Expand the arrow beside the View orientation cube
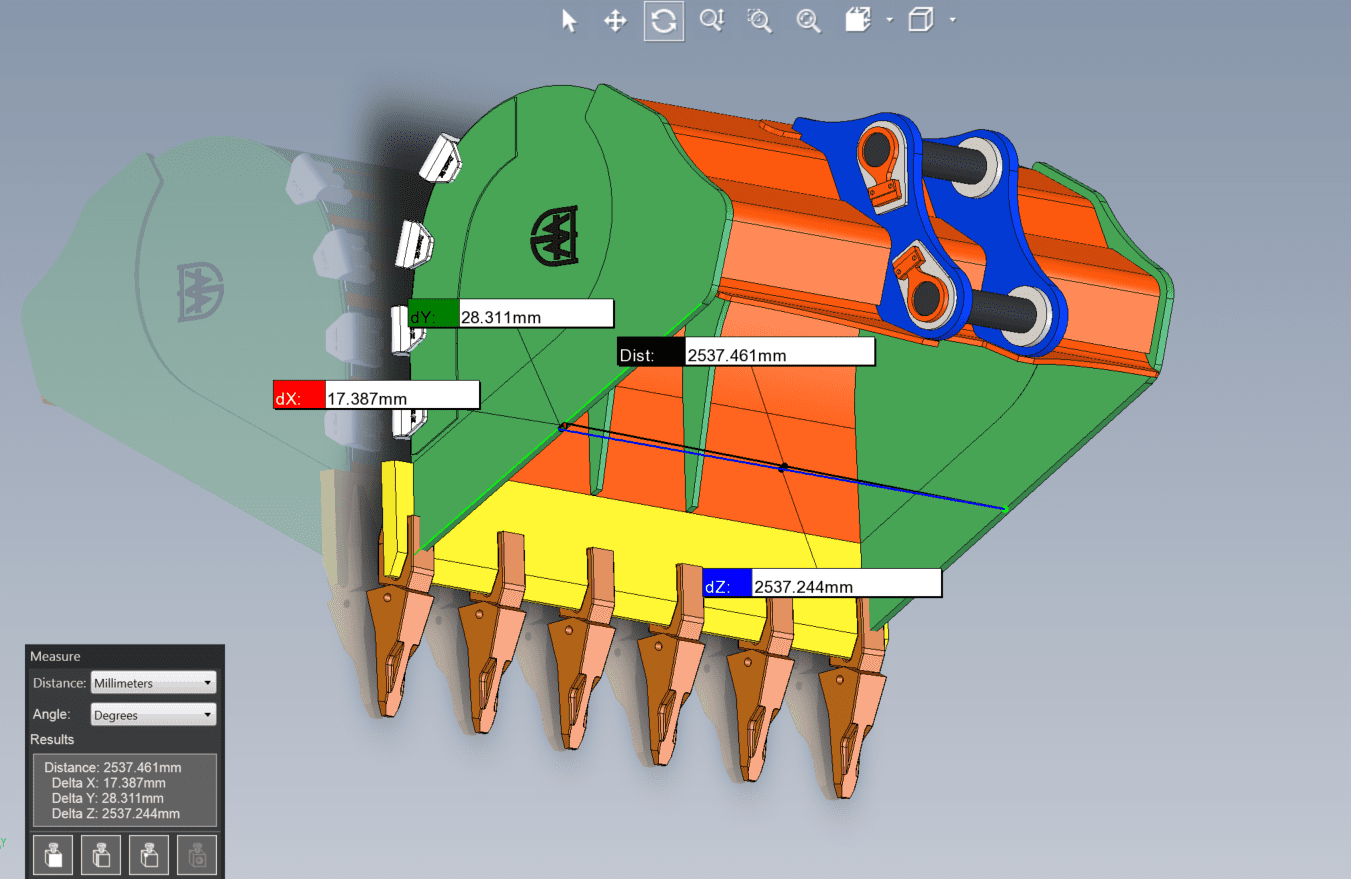Viewport: 1351px width, 879px height. click(952, 21)
